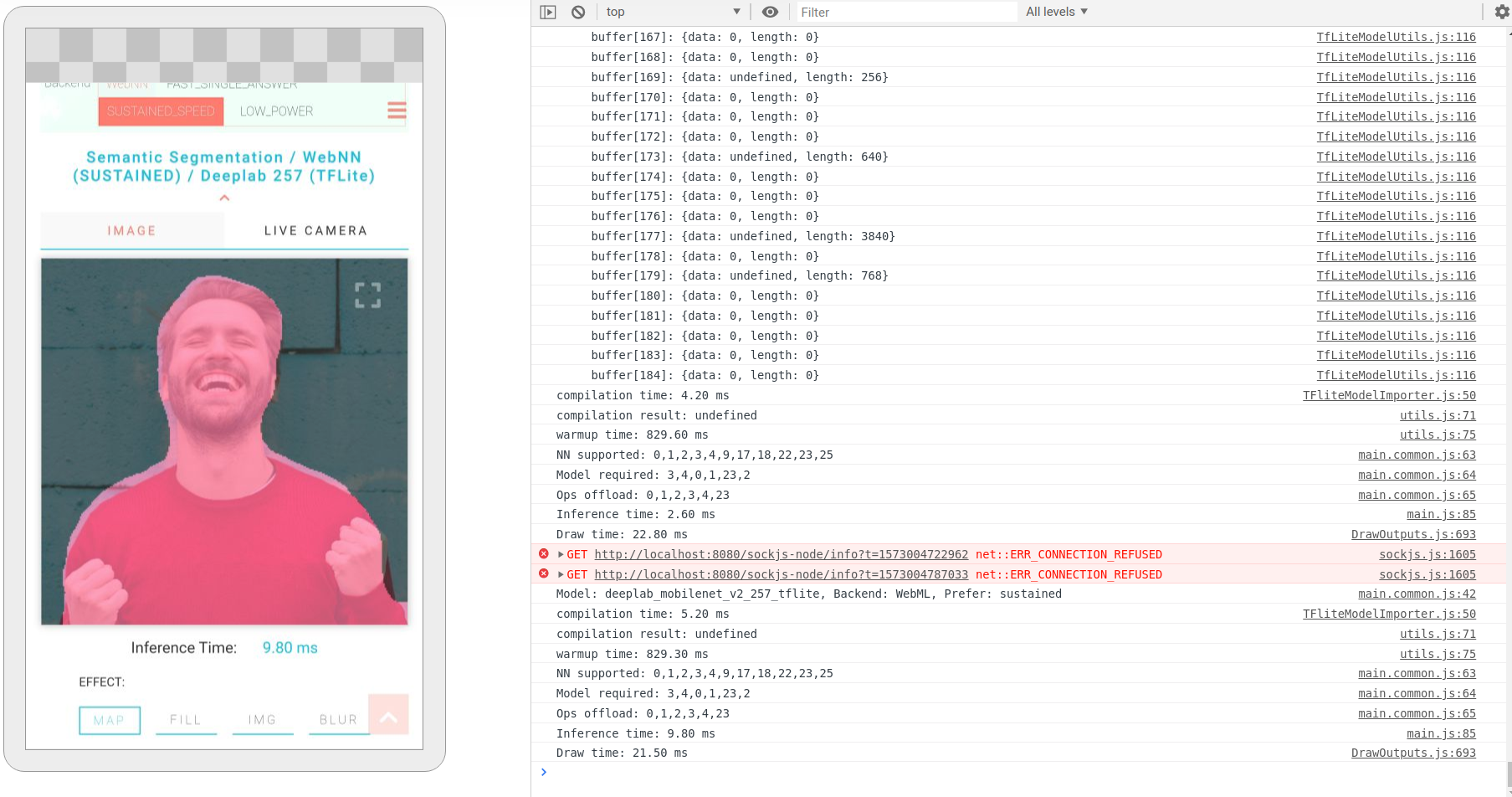The width and height of the screenshot is (1512, 797).
Task: Toggle the console sidebar icon
Action: [x=548, y=12]
